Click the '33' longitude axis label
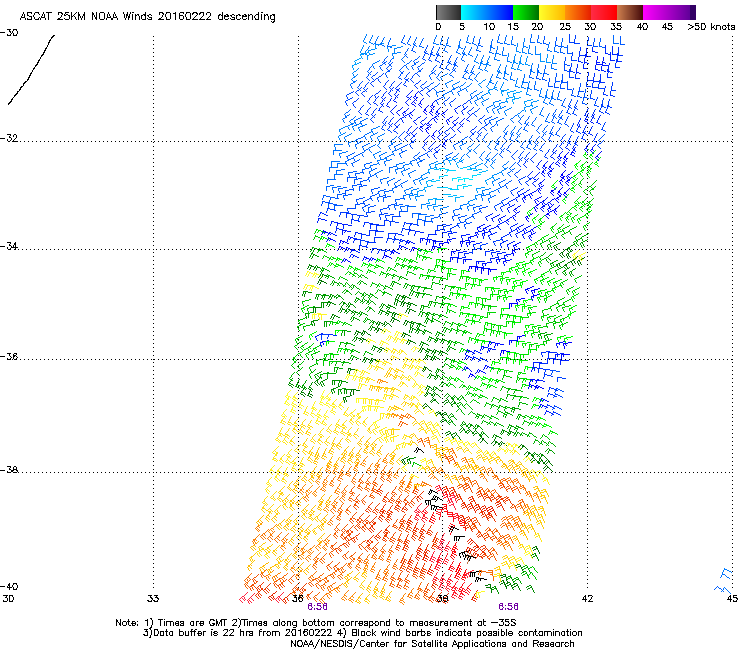This screenshot has width=740, height=650. pos(153,599)
